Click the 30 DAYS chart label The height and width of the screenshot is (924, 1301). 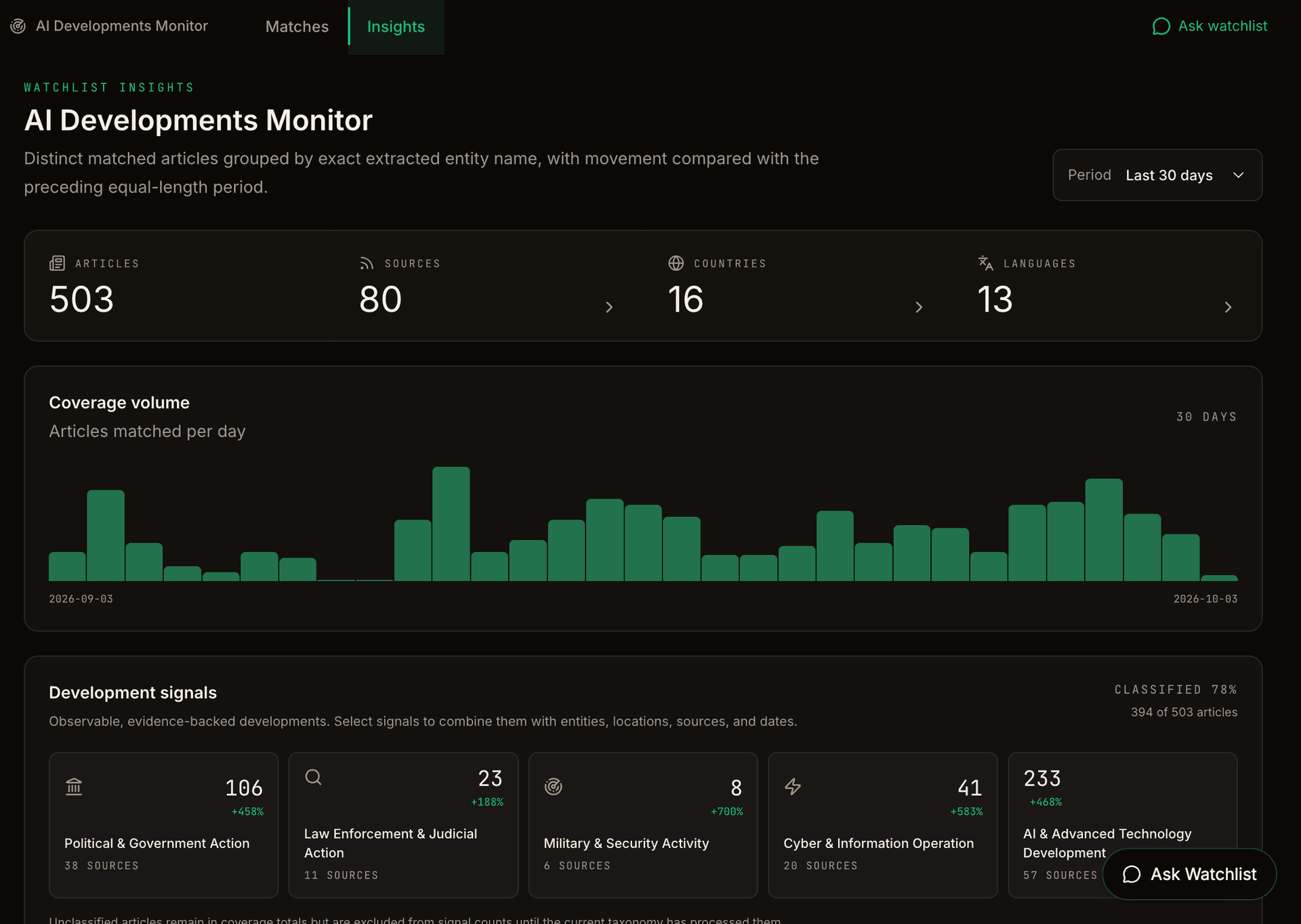click(x=1207, y=417)
